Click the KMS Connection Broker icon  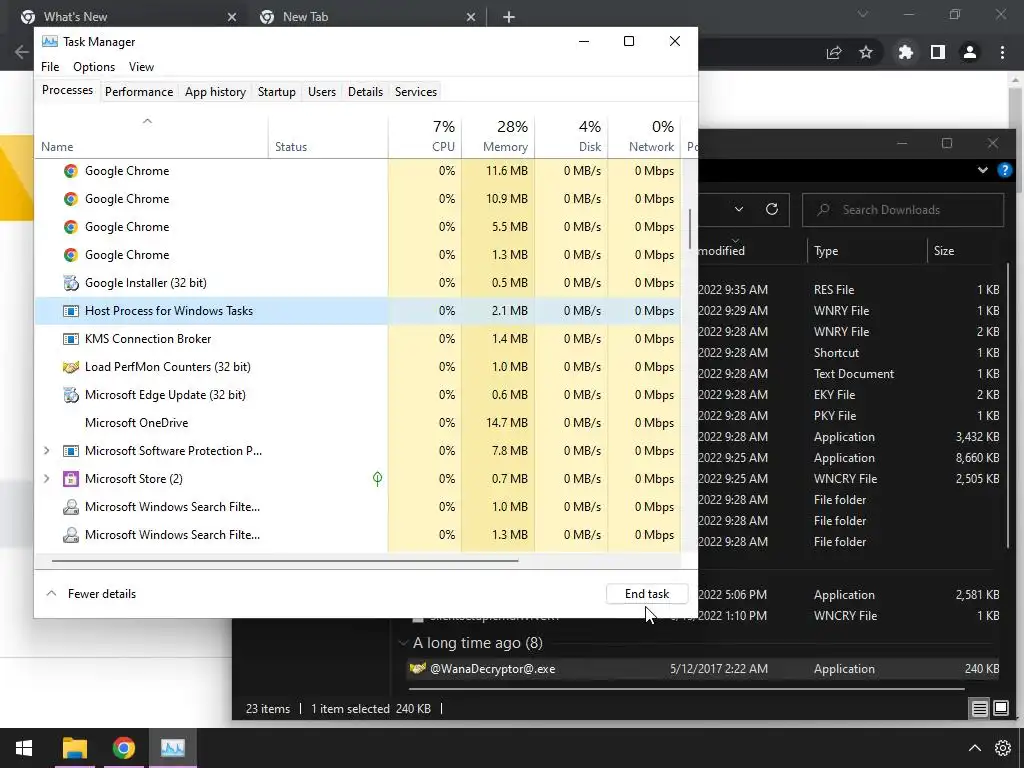(x=71, y=339)
